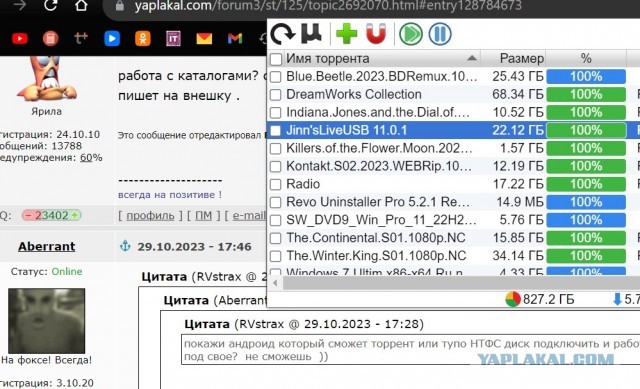
Task: Click the Blue.Beetle 100% progress bar
Action: 586,77
